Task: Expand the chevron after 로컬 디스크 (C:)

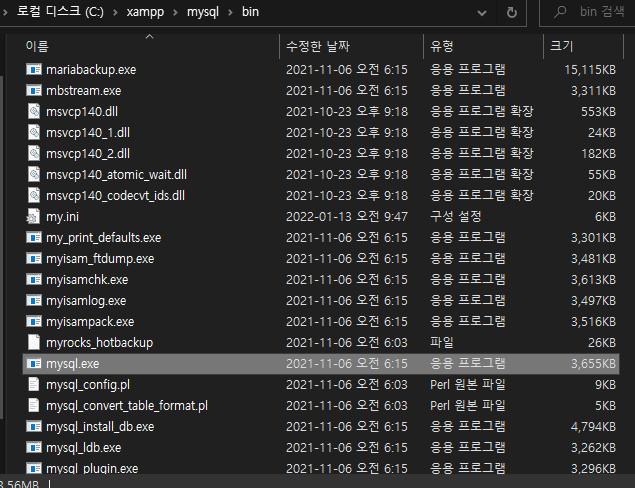Action: pos(115,13)
